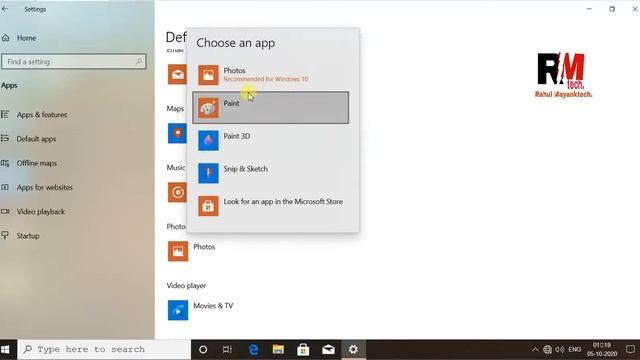Click the taskbar clock and date
This screenshot has width=640, height=360.
[602, 349]
